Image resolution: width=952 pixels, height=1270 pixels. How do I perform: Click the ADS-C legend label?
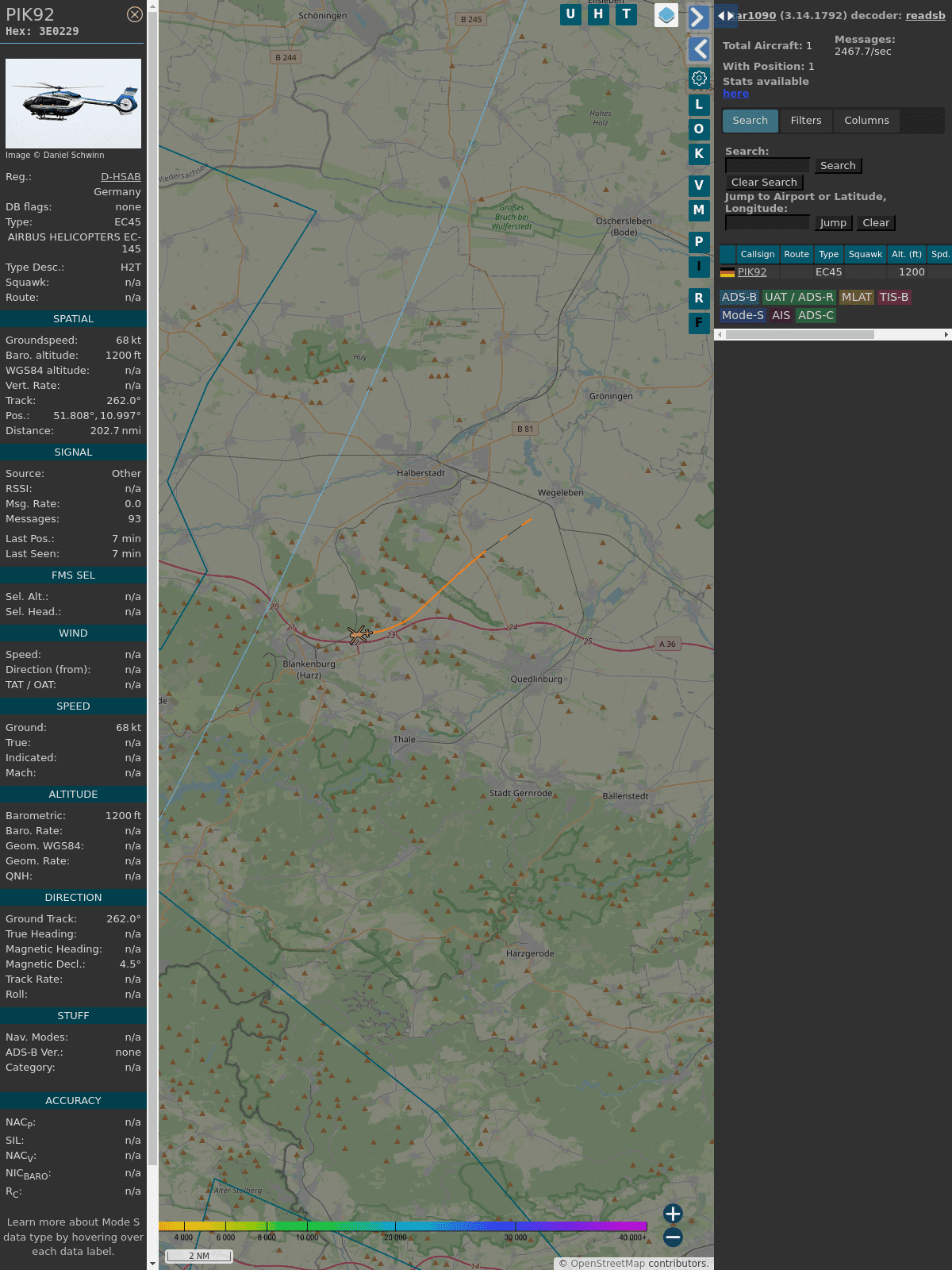coord(816,316)
